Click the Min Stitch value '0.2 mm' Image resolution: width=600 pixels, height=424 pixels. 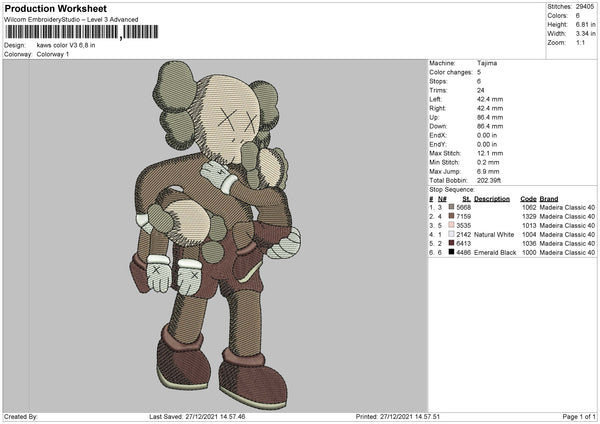click(488, 162)
